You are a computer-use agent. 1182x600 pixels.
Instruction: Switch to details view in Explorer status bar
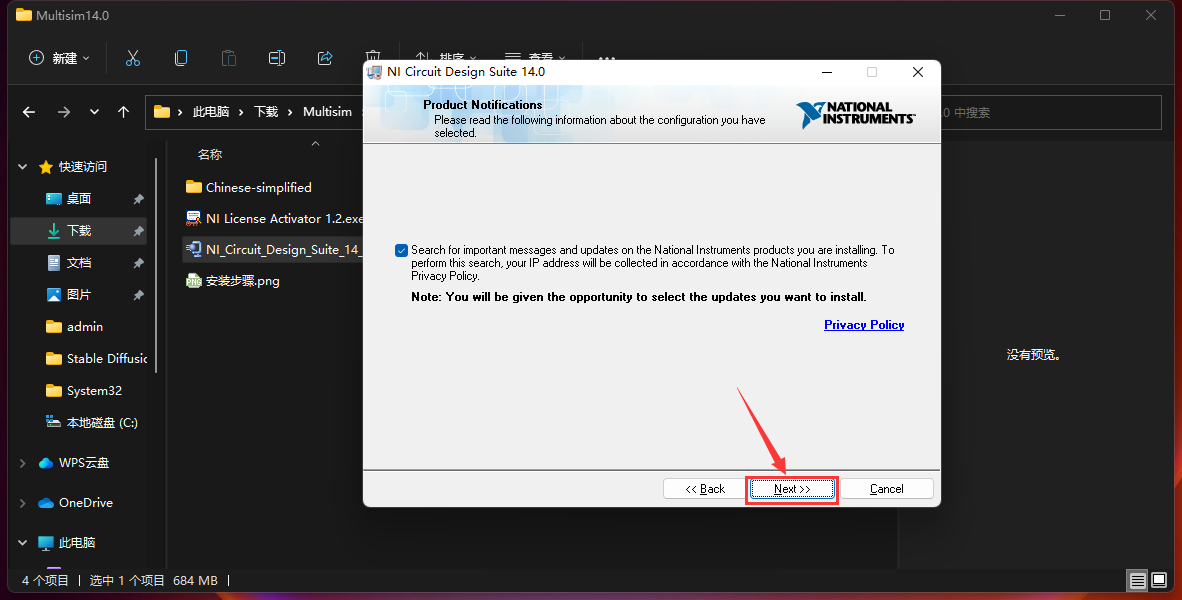click(1138, 580)
